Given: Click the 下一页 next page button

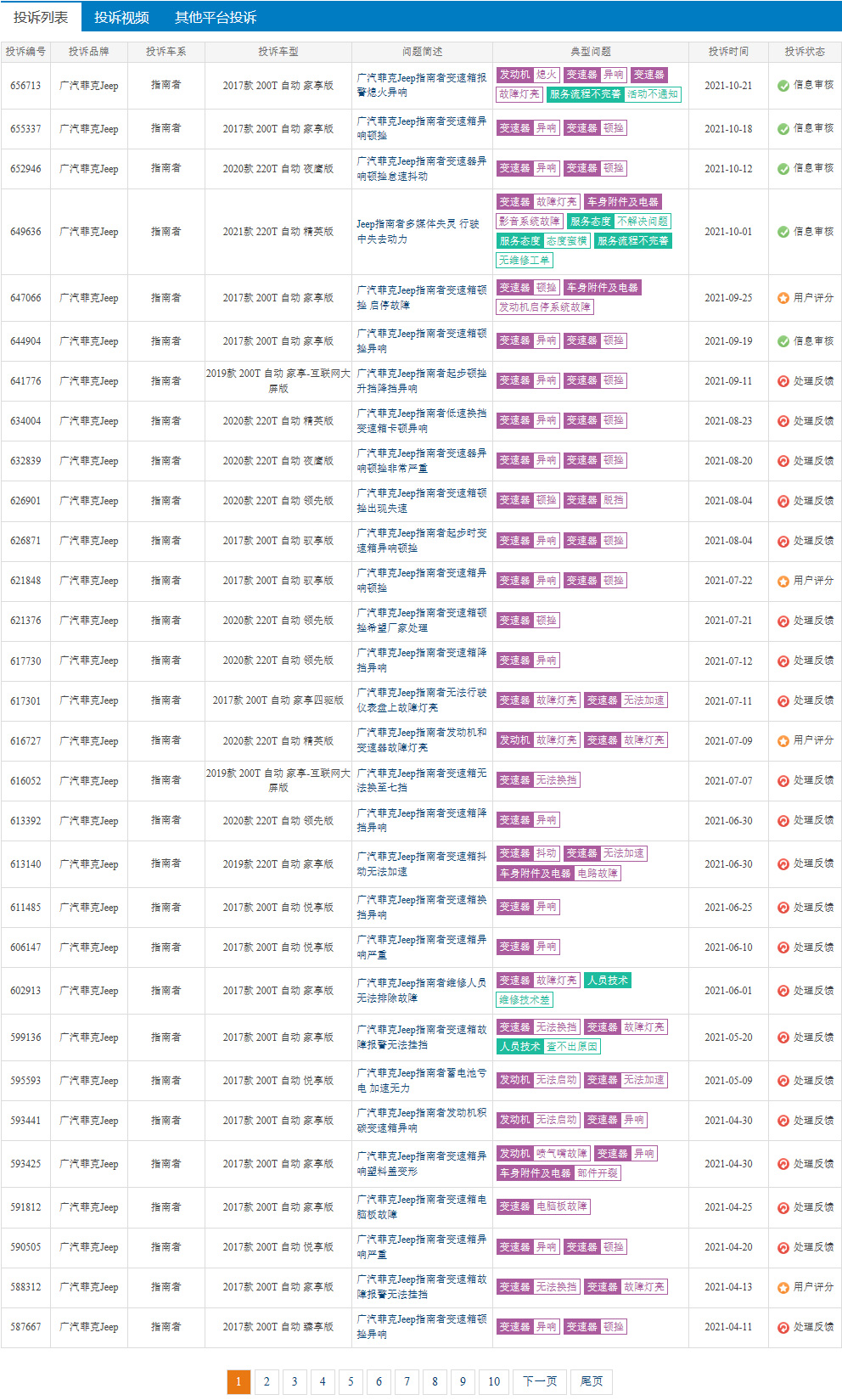Looking at the screenshot, I should [540, 1381].
